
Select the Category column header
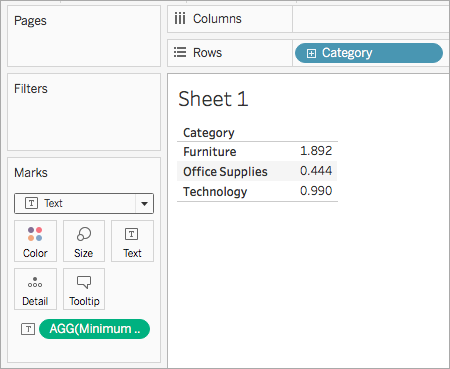[209, 133]
